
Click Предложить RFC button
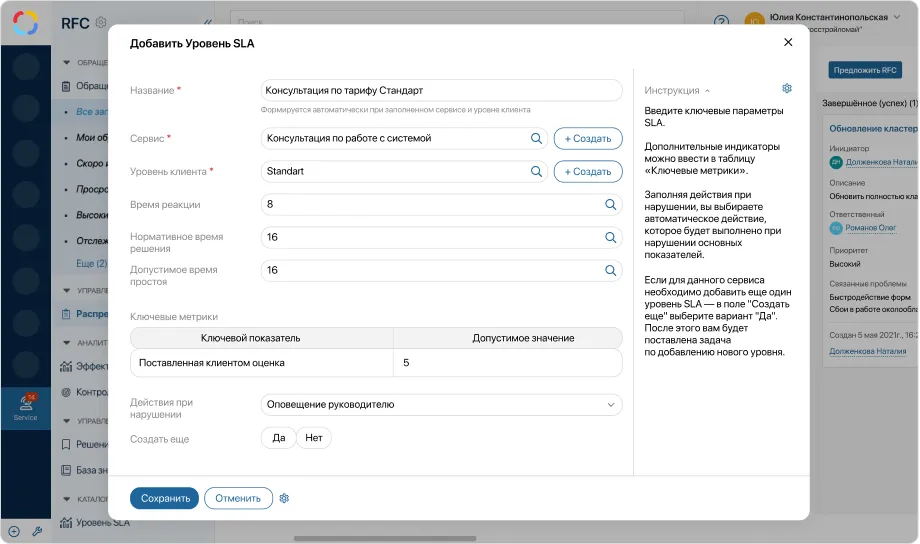[865, 70]
